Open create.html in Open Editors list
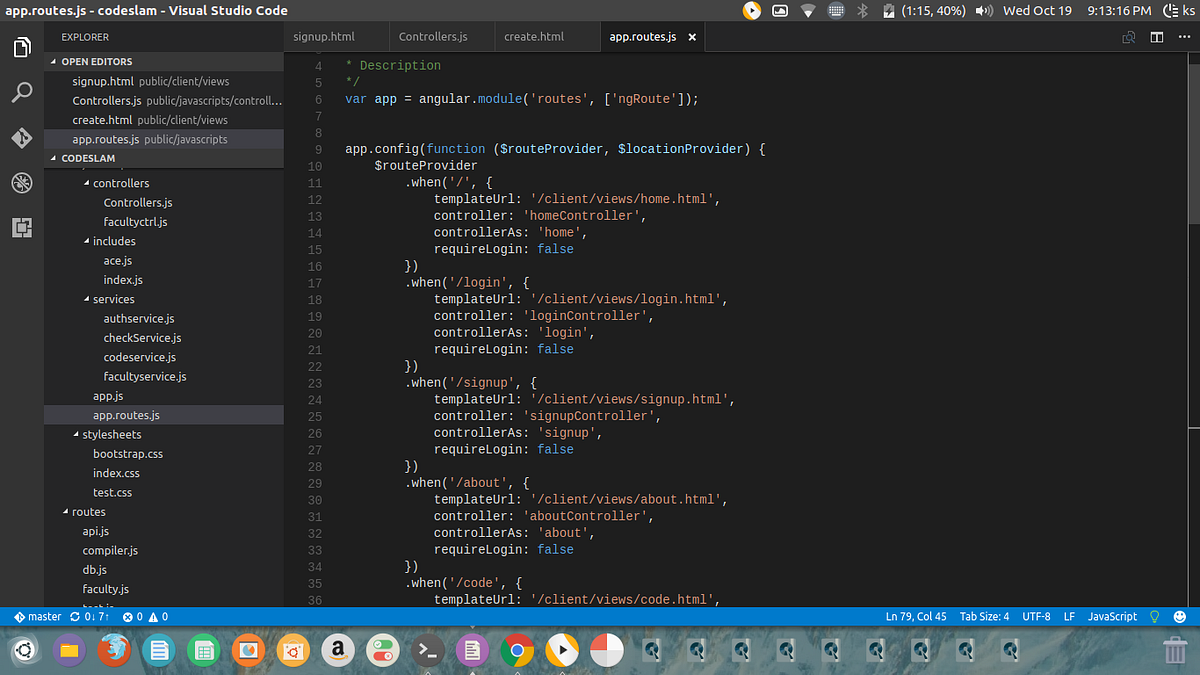This screenshot has width=1200, height=675. coord(164,120)
